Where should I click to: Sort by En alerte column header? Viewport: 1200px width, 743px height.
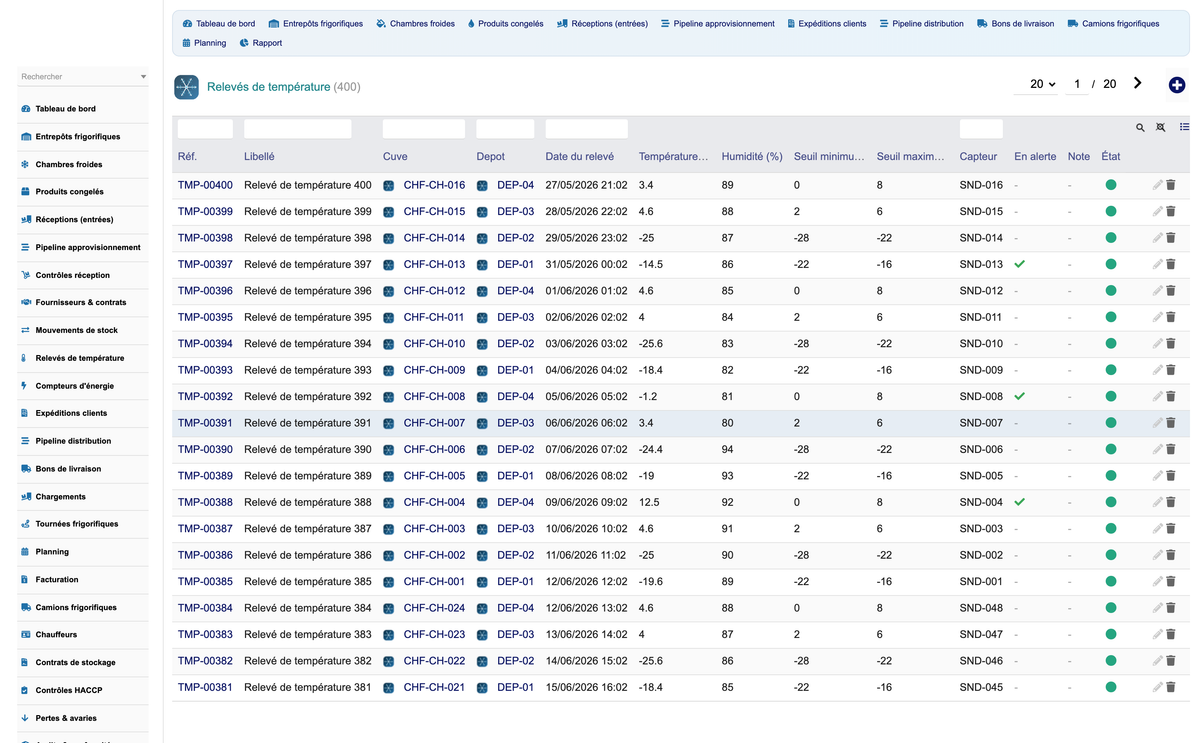click(1035, 156)
